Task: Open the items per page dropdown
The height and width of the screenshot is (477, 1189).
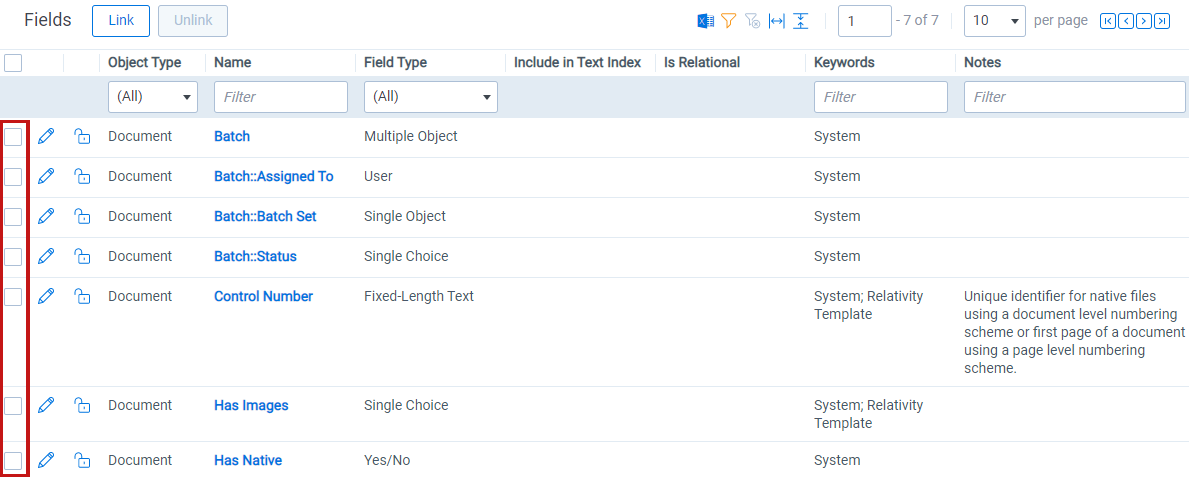Action: [x=994, y=21]
